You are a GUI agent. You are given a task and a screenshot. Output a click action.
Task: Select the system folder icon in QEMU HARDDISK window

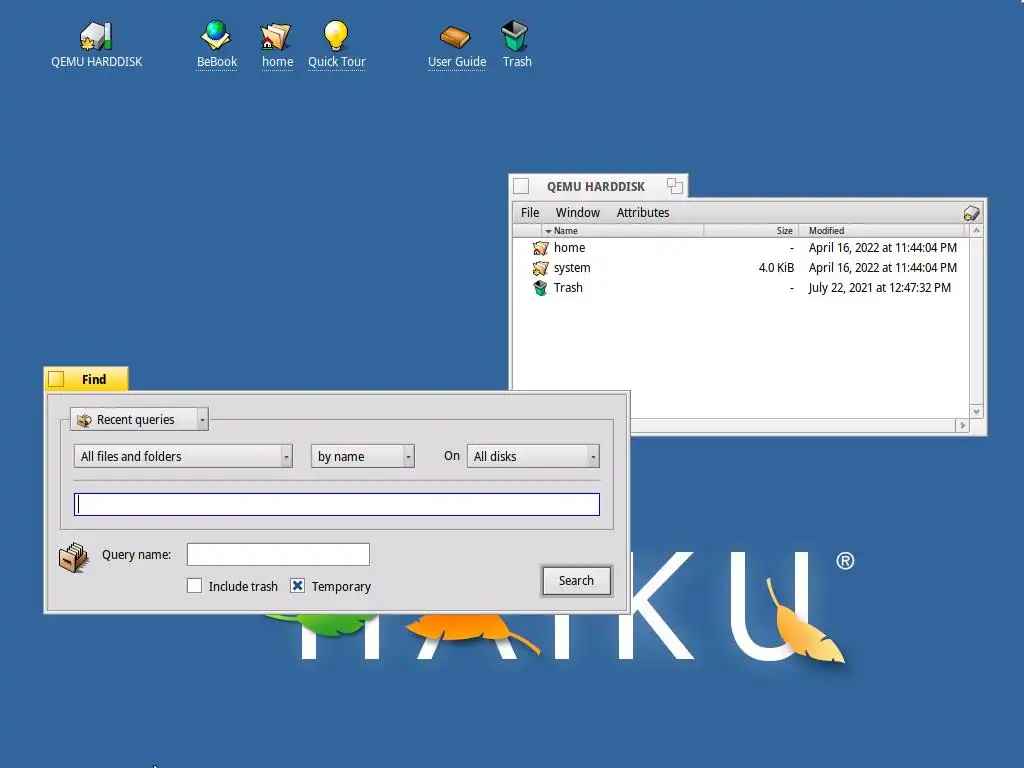541,268
